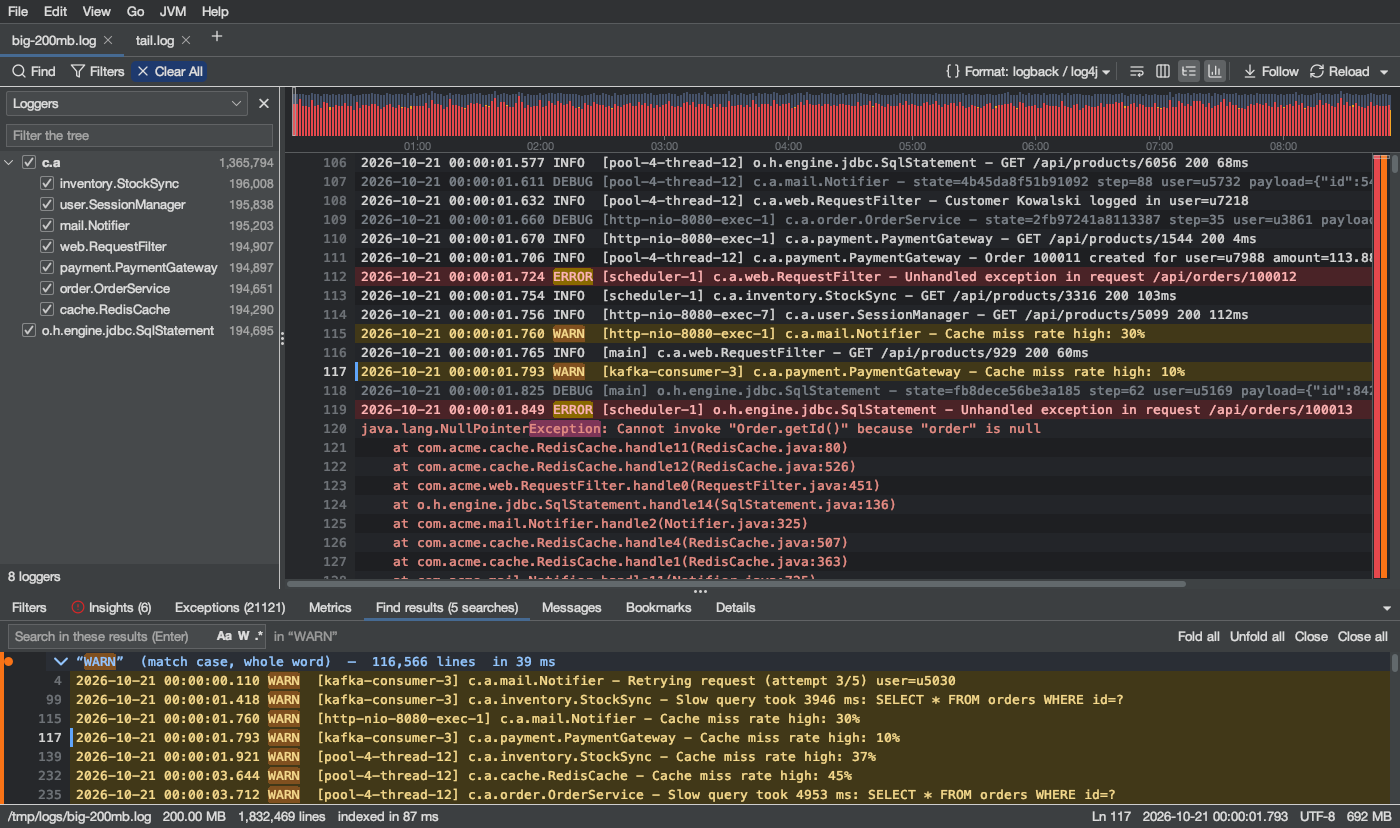1400x828 pixels.
Task: Toggle the histogram chart icon
Action: 1214,71
